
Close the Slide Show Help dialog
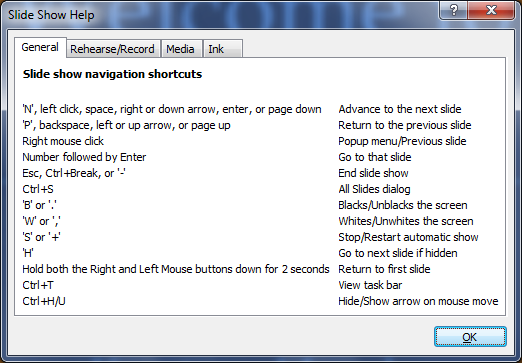(x=491, y=10)
